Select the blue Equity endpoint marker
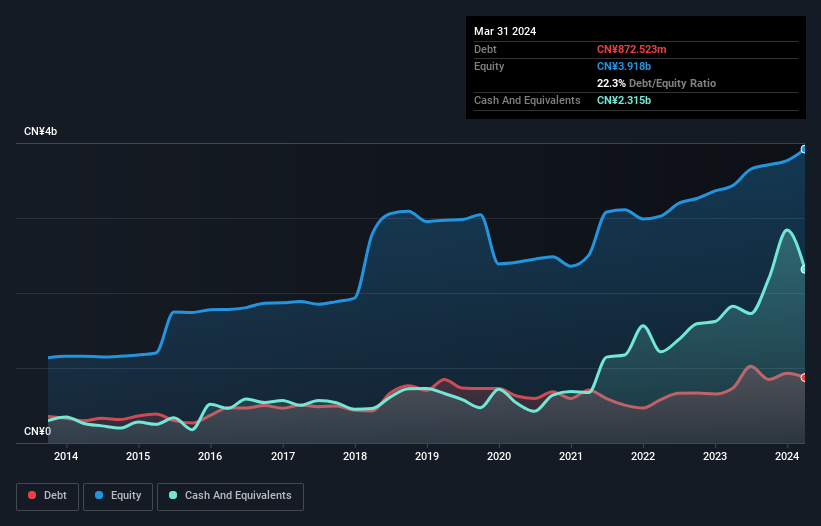The width and height of the screenshot is (821, 526). [x=804, y=149]
